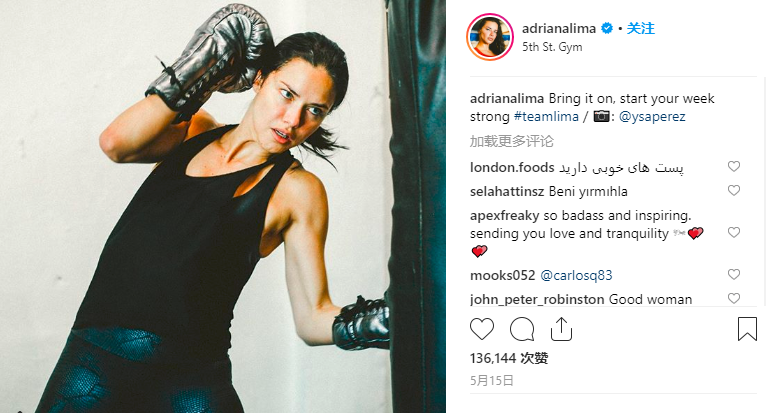
Task: Follow adrianalima with the 关注 button
Action: (x=640, y=28)
